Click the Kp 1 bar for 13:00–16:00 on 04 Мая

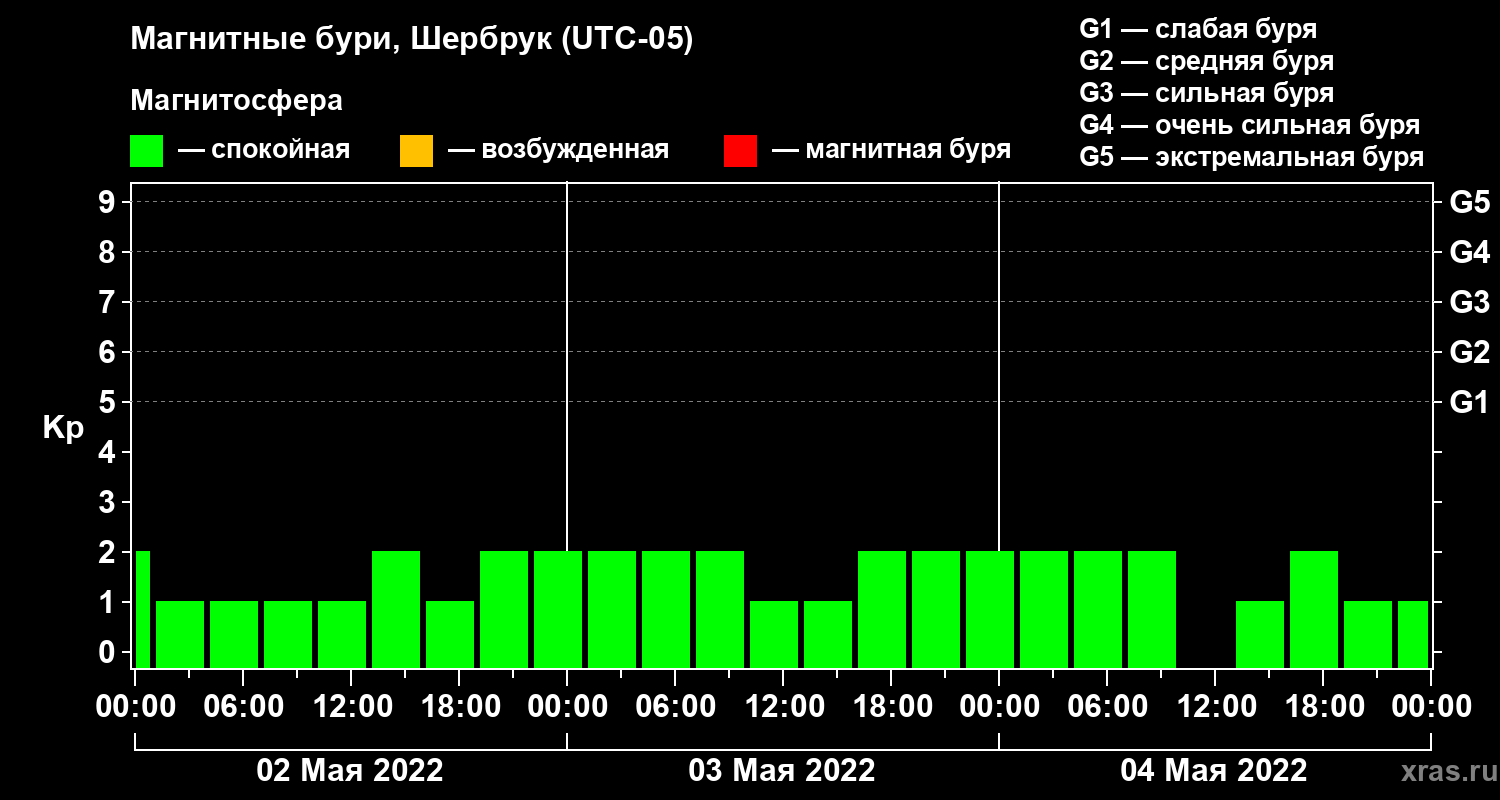pyautogui.click(x=1260, y=634)
